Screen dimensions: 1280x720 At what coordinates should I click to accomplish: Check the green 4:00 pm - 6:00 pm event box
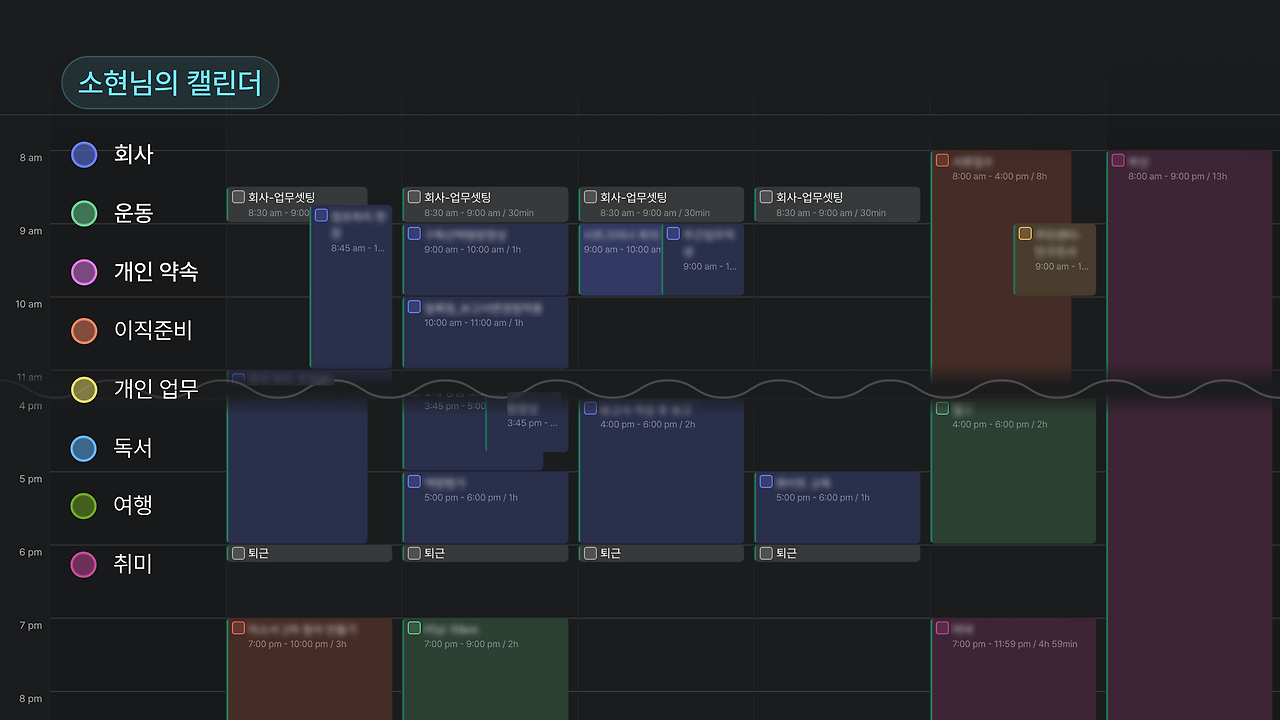[x=942, y=409]
